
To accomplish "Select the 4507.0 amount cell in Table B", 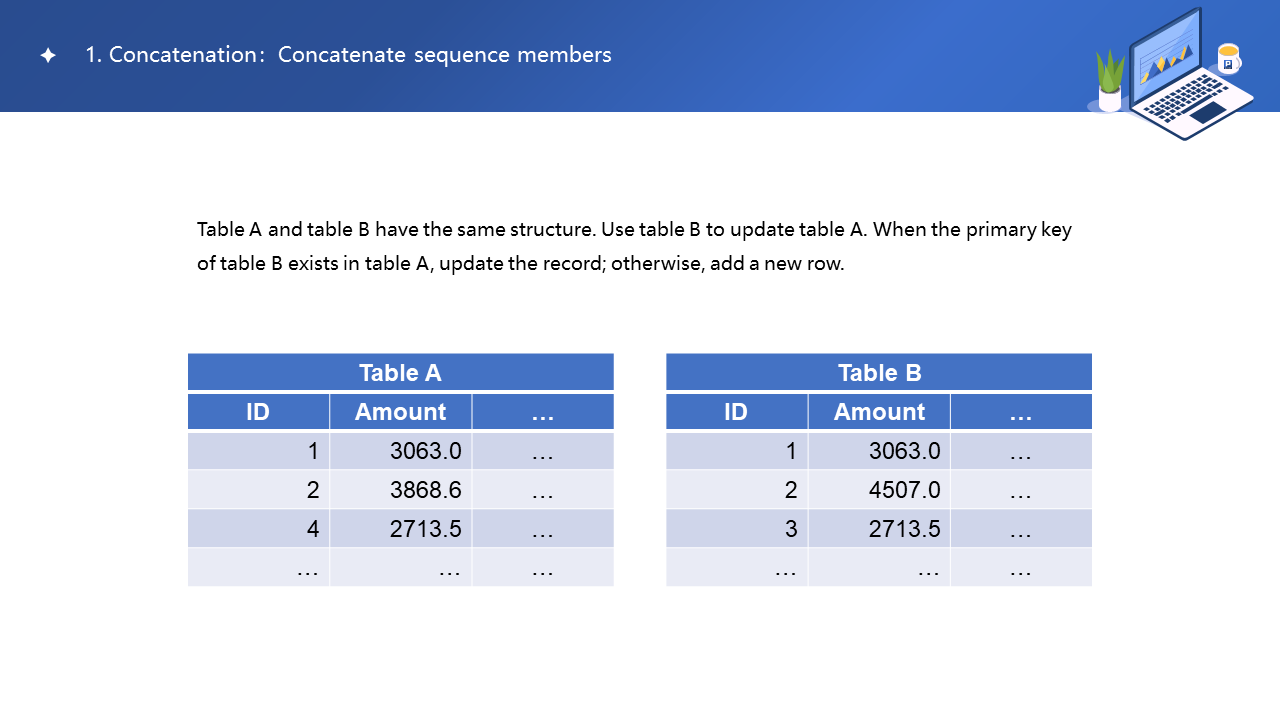I will pyautogui.click(x=879, y=490).
